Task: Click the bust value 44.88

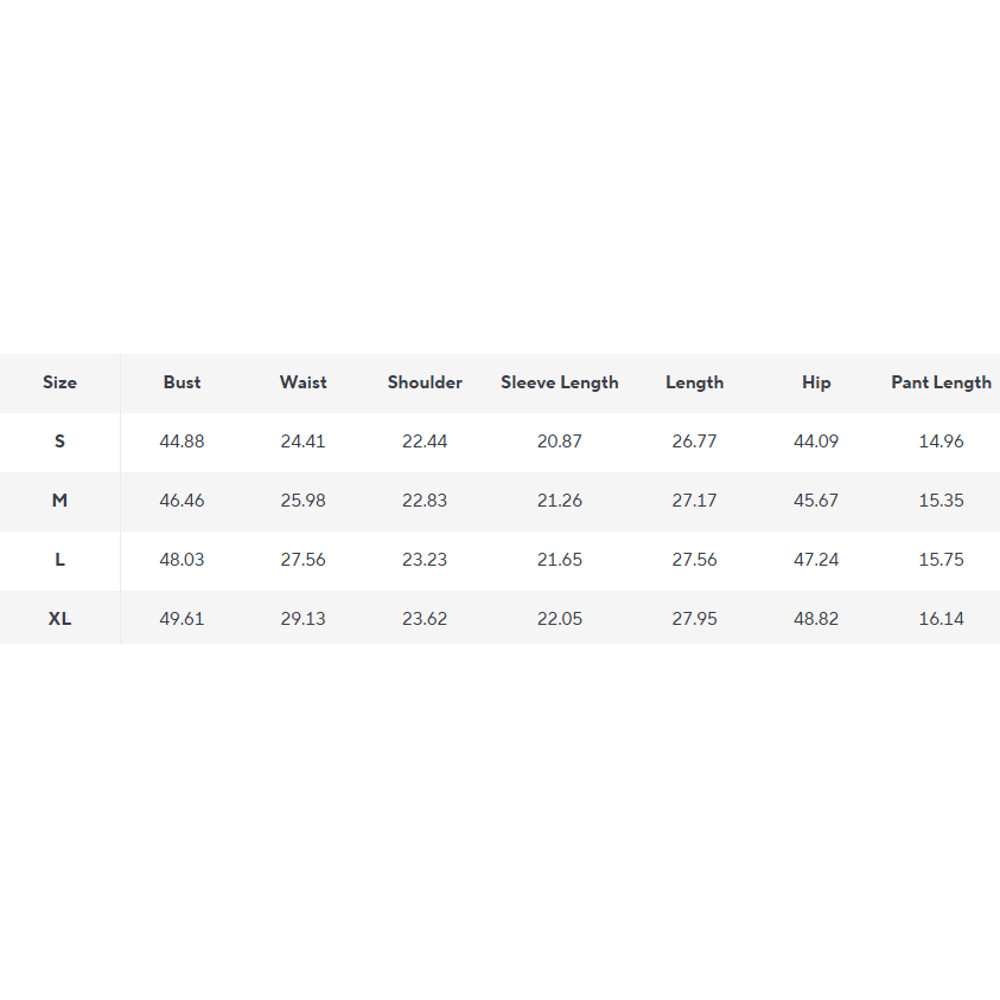Action: pyautogui.click(x=182, y=441)
